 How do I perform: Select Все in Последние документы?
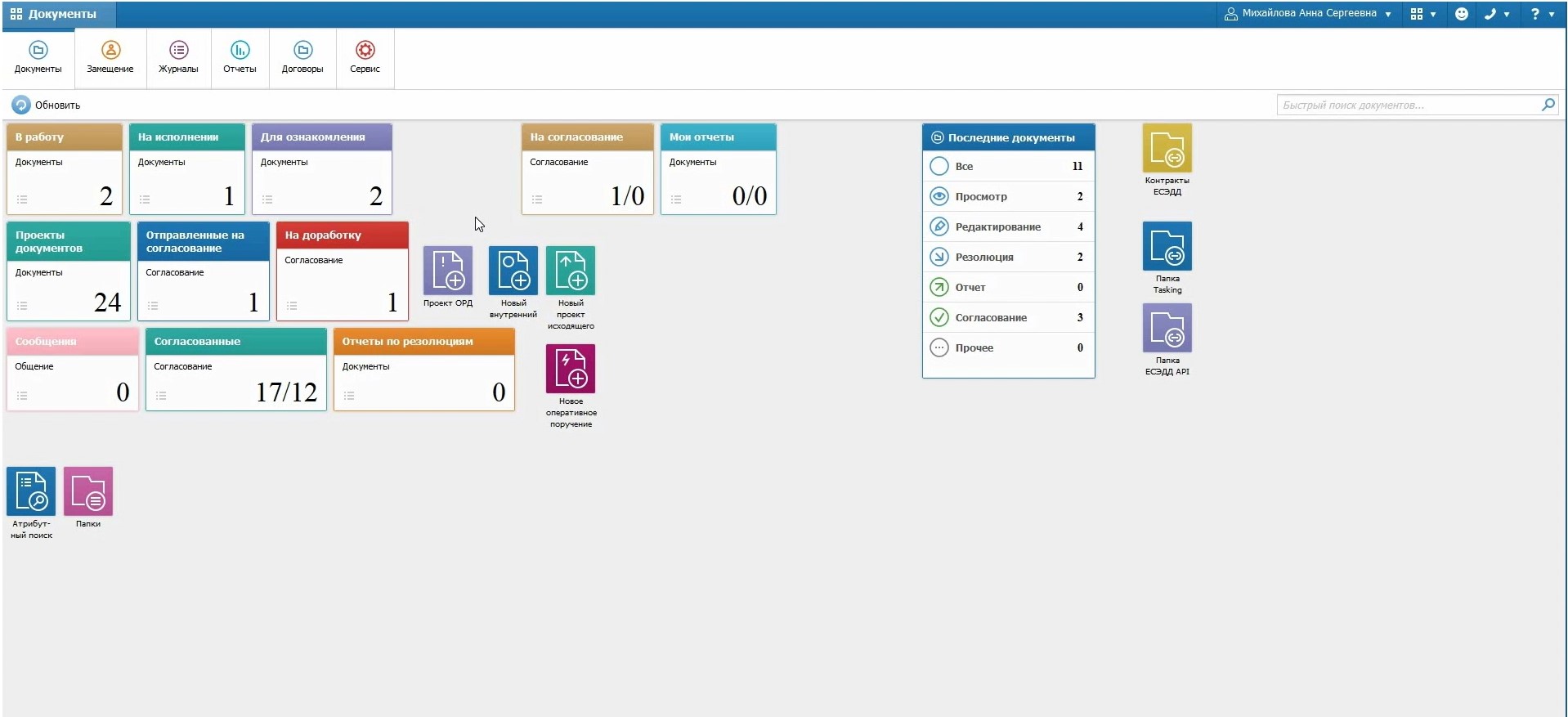click(x=1009, y=166)
